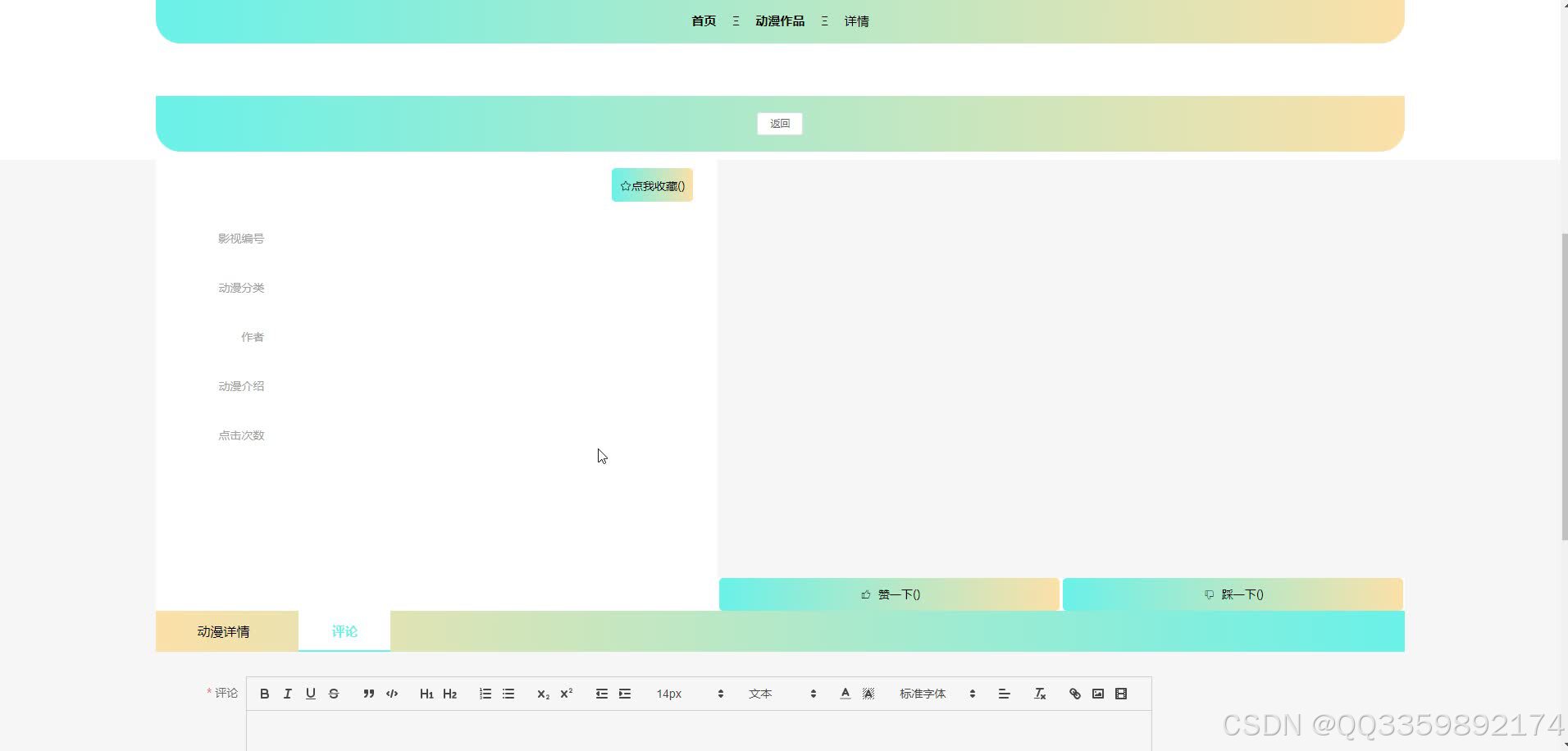Click the 赞一下 like button
This screenshot has height=751, width=1568.
pyautogui.click(x=889, y=594)
